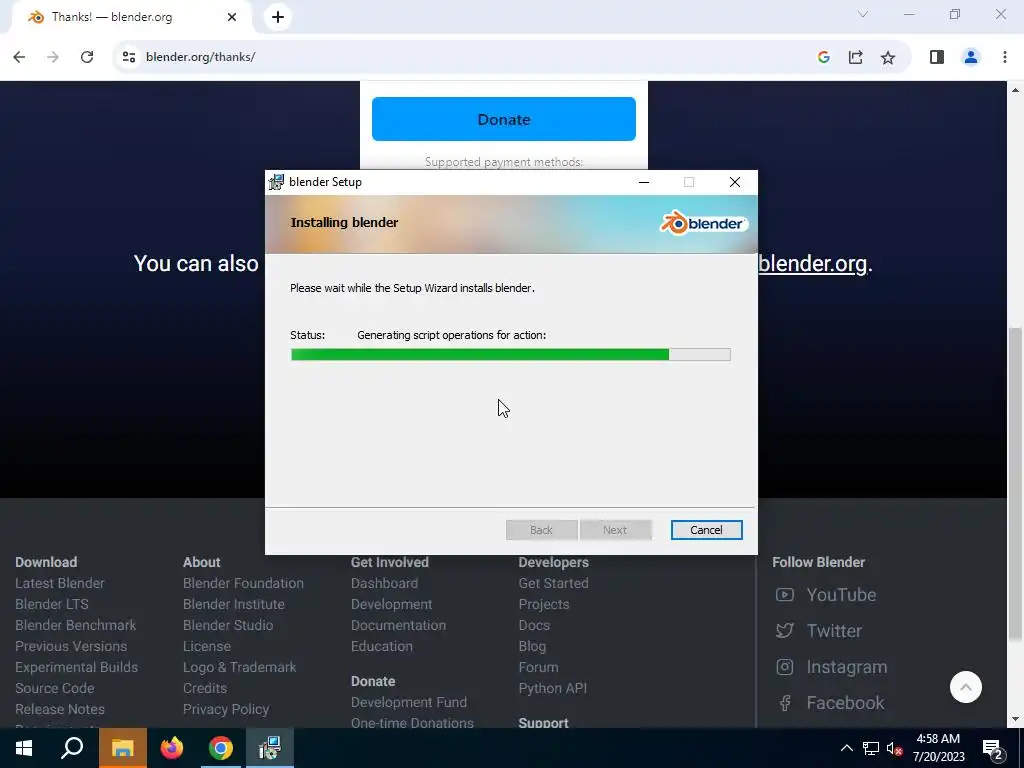Open Chrome side panel

936,57
